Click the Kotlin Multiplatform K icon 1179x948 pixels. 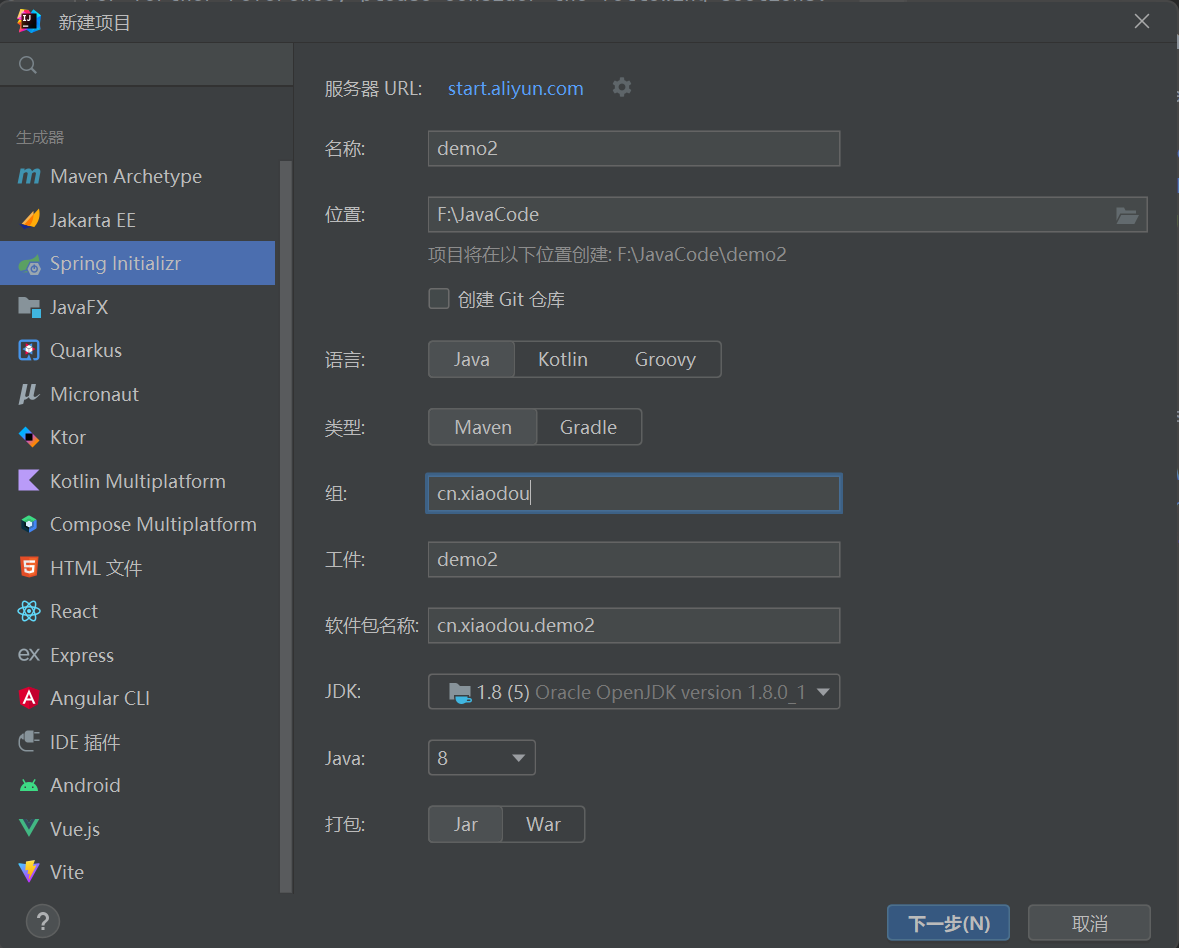(x=29, y=480)
